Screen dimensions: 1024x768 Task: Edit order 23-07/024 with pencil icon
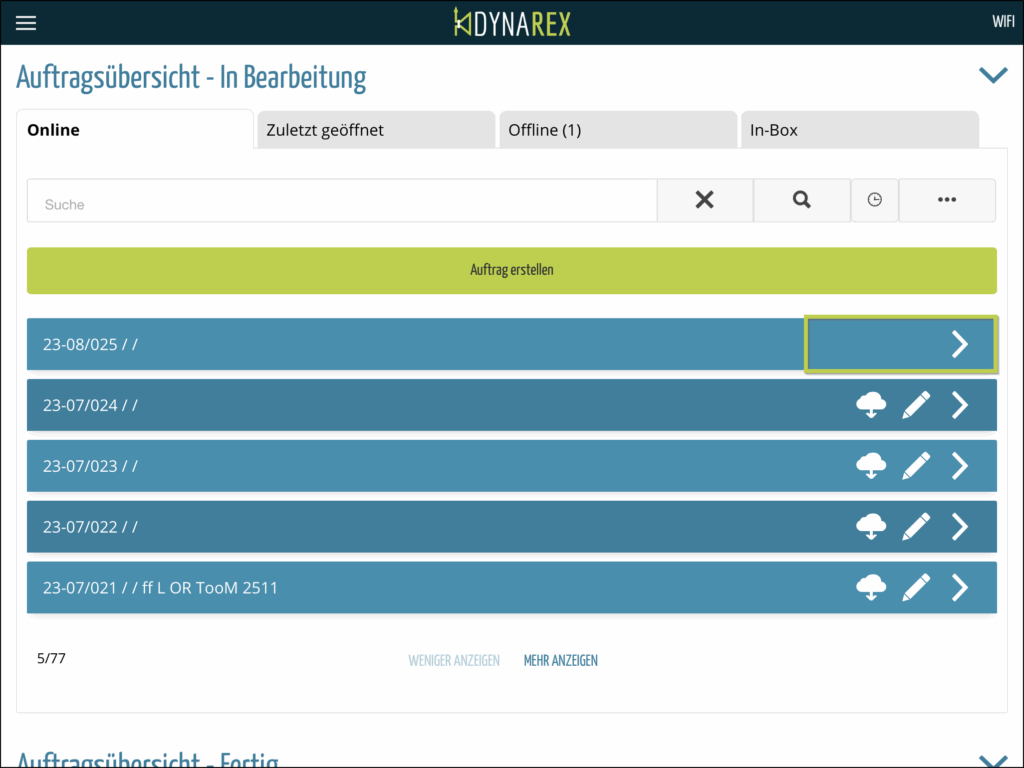point(916,405)
